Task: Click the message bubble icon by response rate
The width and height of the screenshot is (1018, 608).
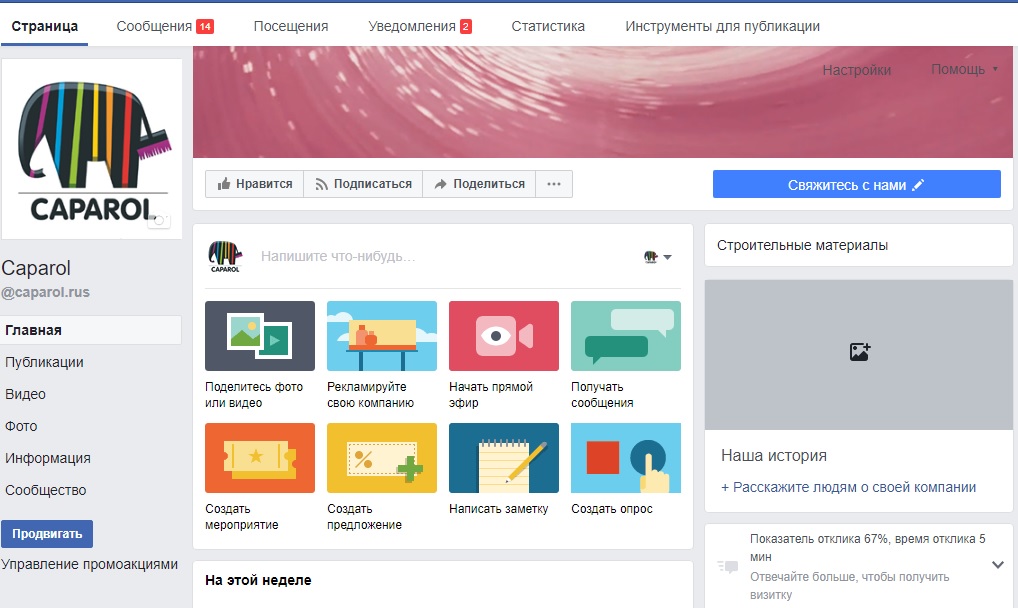Action: (728, 566)
